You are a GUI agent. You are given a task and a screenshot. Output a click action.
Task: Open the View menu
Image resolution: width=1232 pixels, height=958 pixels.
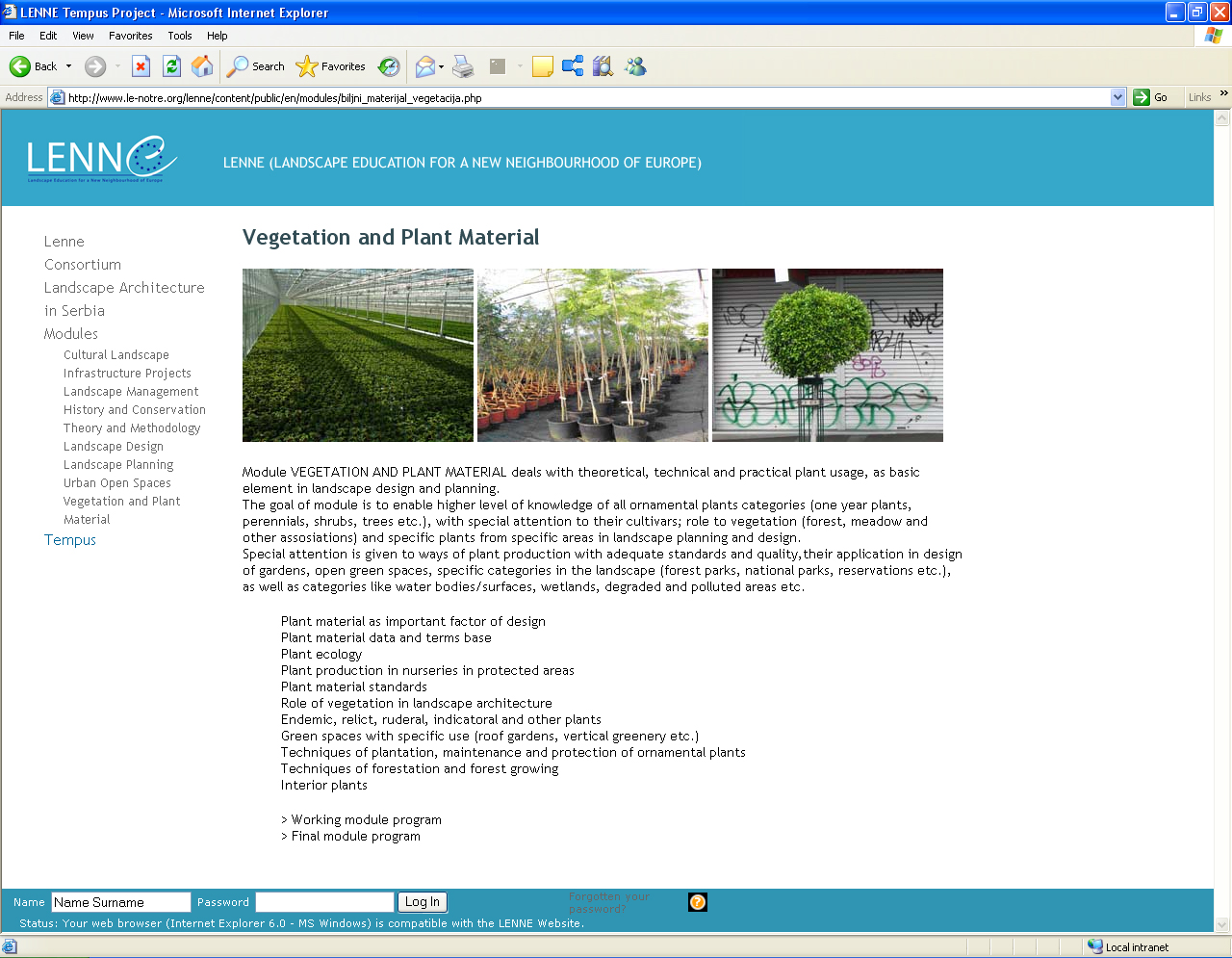[83, 36]
